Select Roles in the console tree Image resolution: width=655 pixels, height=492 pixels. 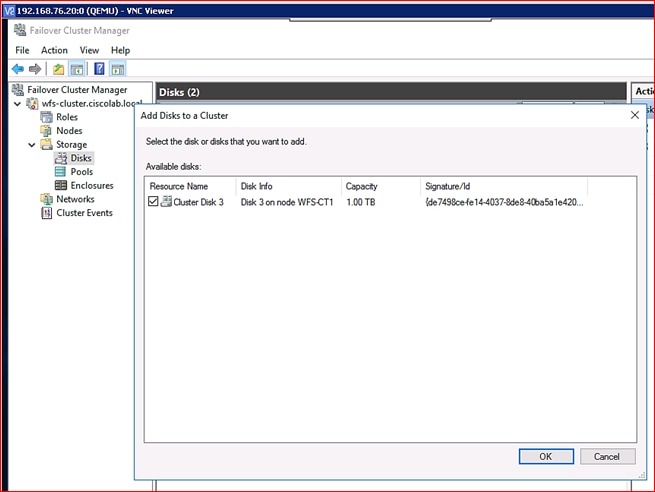pyautogui.click(x=67, y=117)
